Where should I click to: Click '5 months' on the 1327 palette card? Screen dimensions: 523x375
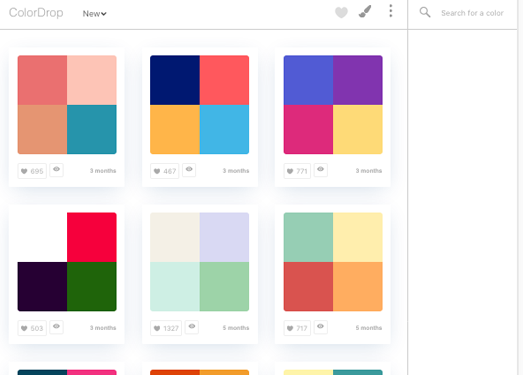click(236, 328)
